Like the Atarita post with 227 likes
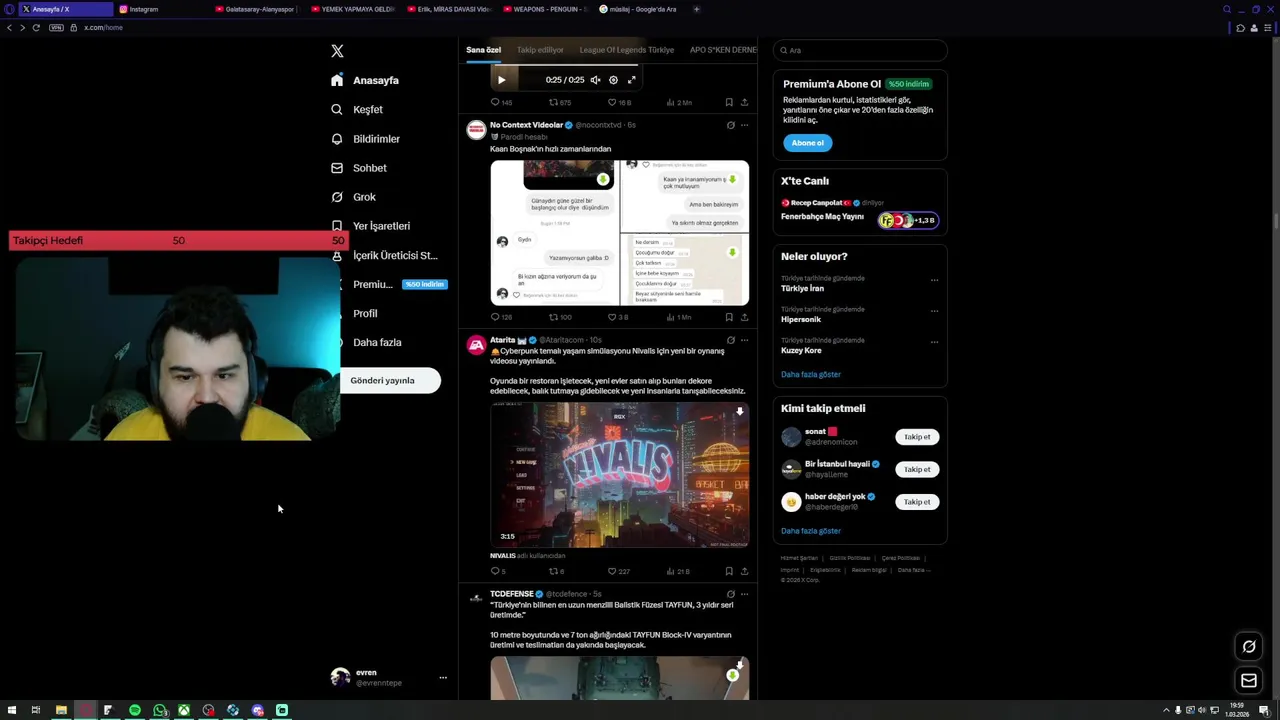The width and height of the screenshot is (1280, 720). tap(619, 571)
